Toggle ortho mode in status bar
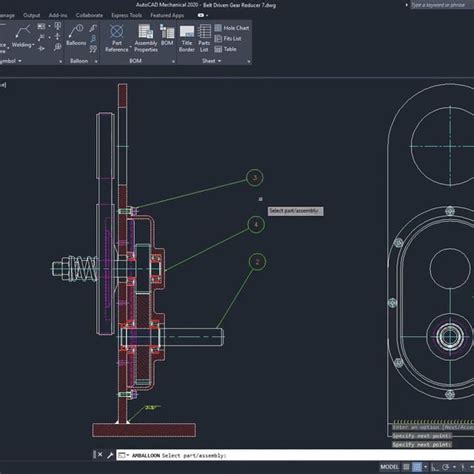The height and width of the screenshot is (474, 474). click(x=435, y=467)
